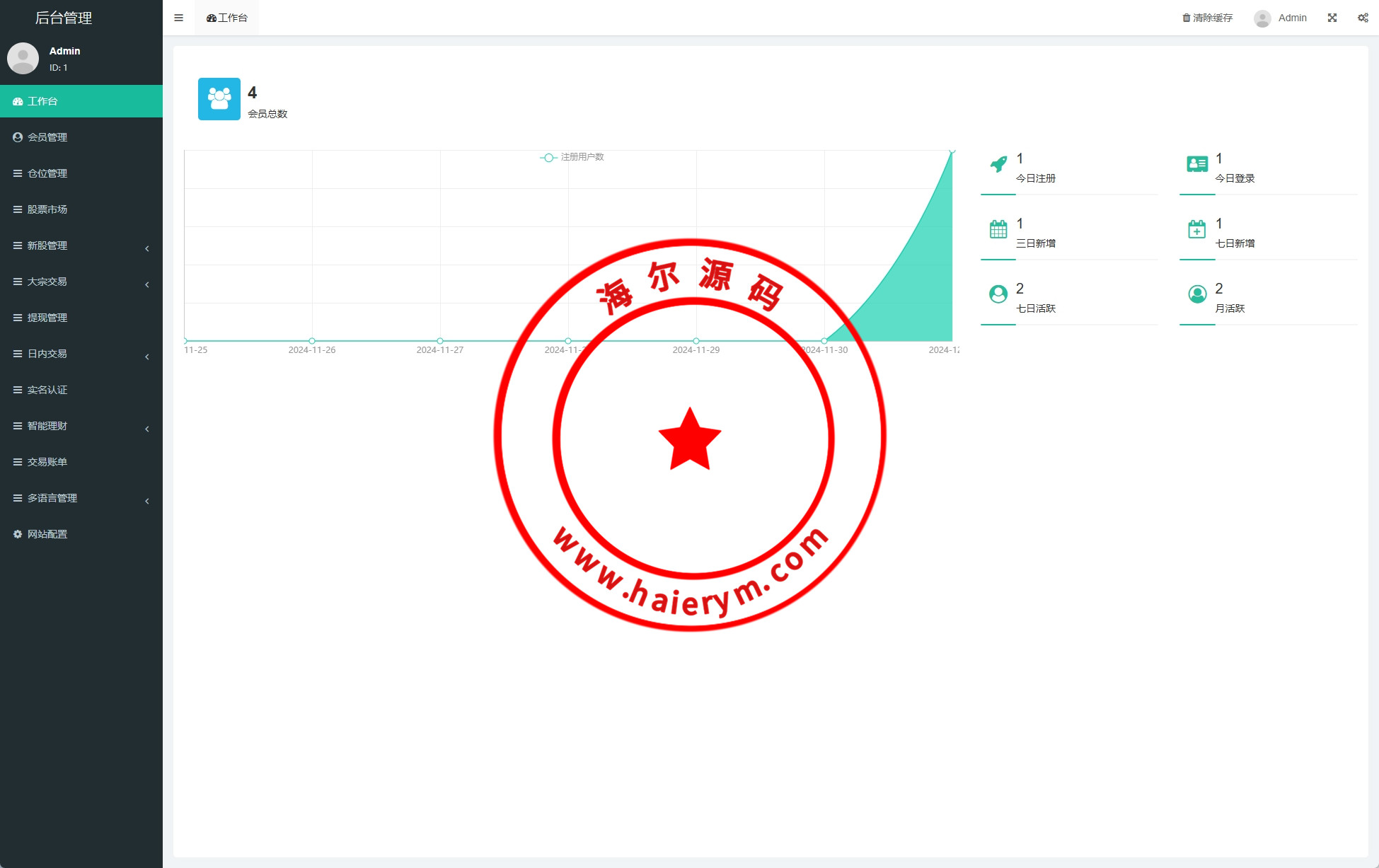Open the settings gears icon top-right
Viewport: 1379px width, 868px height.
click(x=1363, y=18)
